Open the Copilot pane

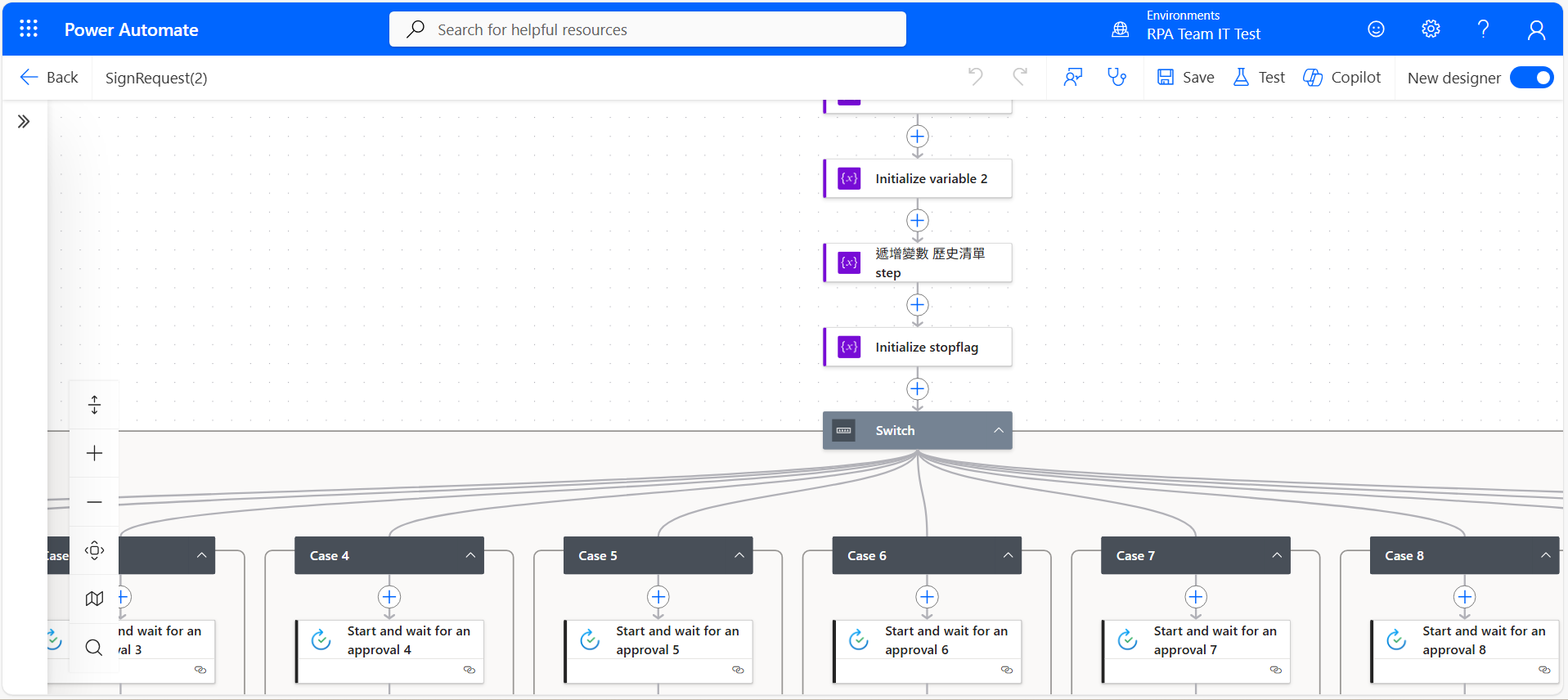[1342, 78]
